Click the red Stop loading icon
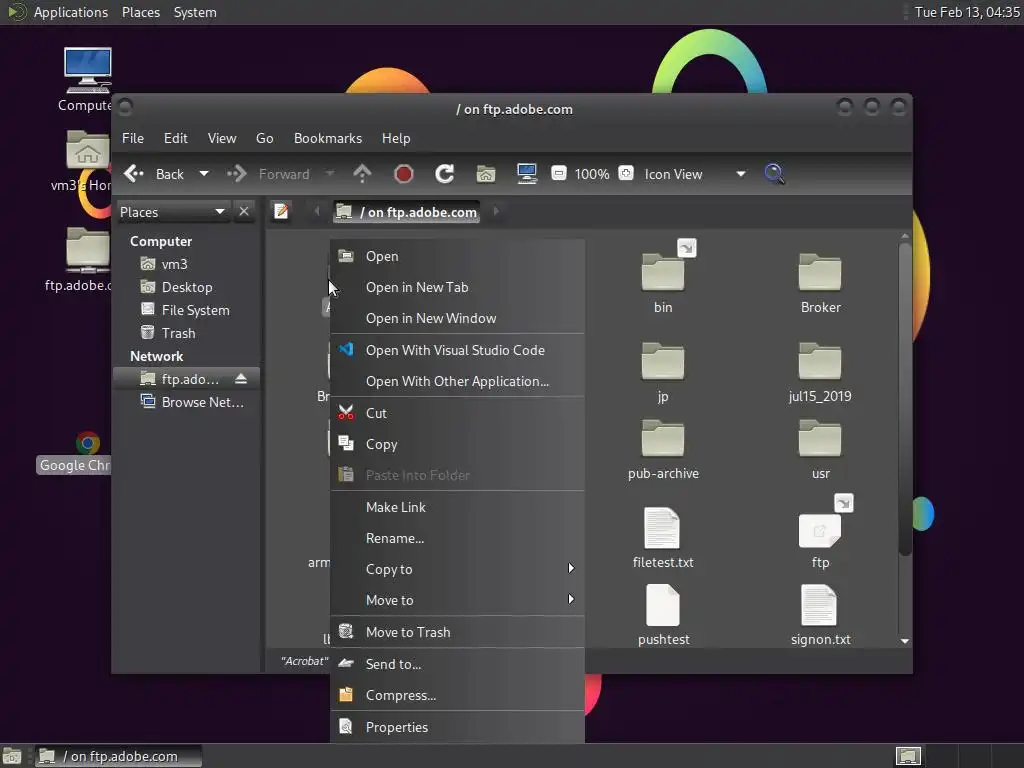The image size is (1024, 768). 404,174
